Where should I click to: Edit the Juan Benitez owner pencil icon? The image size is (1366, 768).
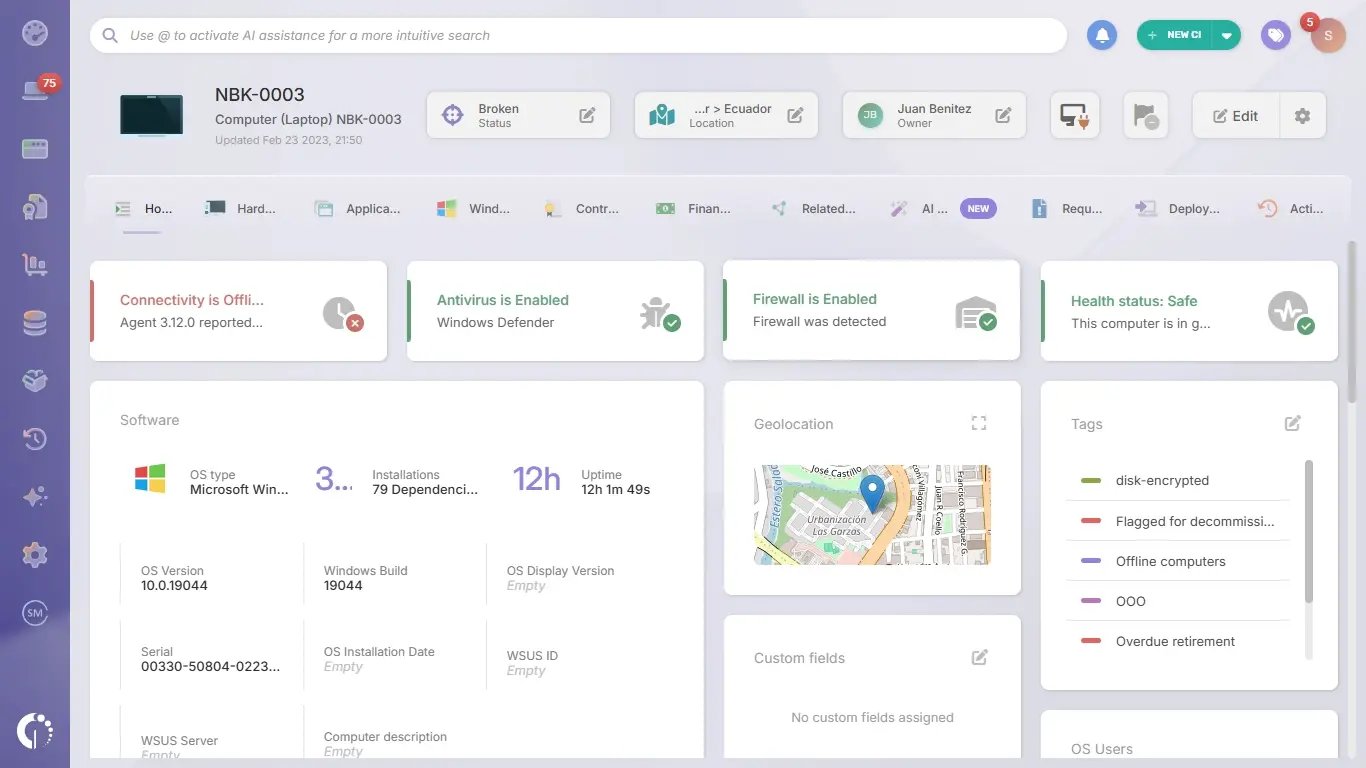pos(1003,115)
